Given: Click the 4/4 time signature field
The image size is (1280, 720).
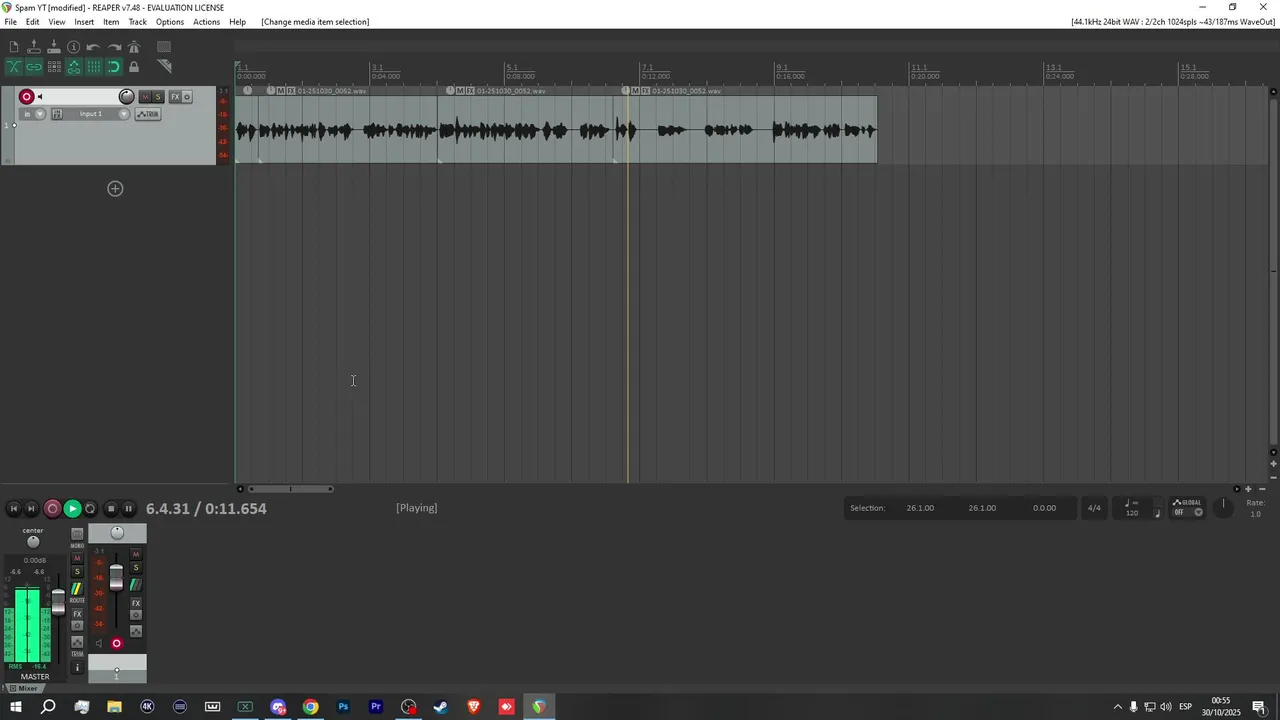Looking at the screenshot, I should click(x=1094, y=508).
